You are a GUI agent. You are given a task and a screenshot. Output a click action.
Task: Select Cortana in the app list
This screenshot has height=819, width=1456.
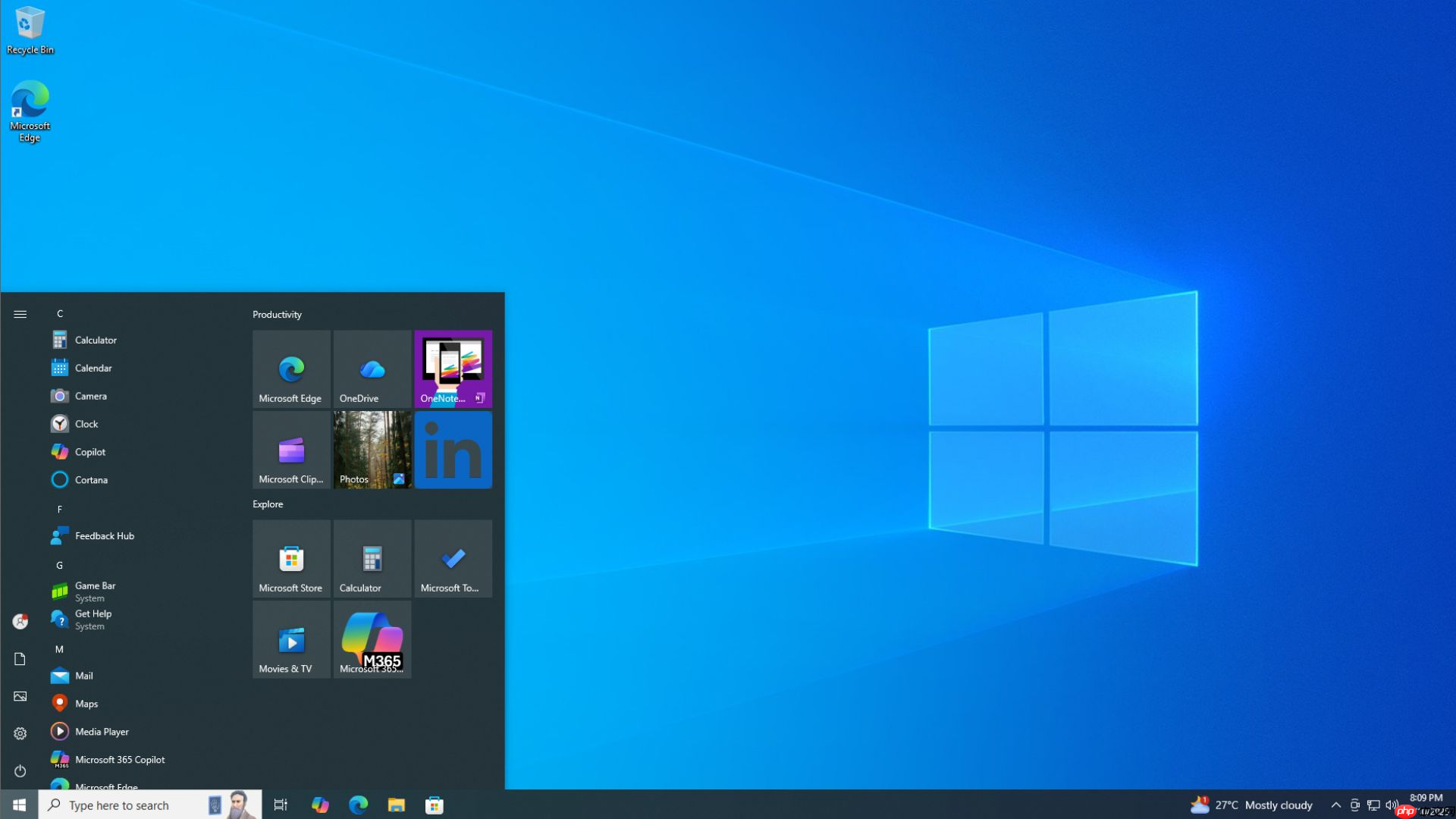[x=91, y=479]
